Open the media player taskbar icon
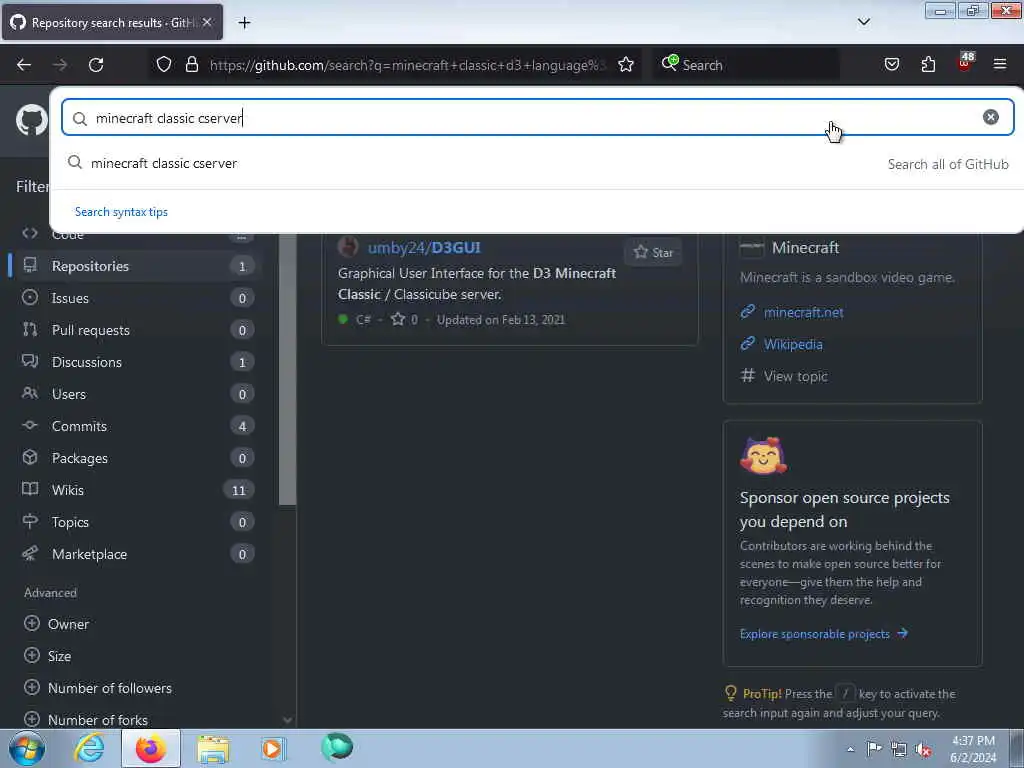Image resolution: width=1024 pixels, height=768 pixels. [273, 748]
